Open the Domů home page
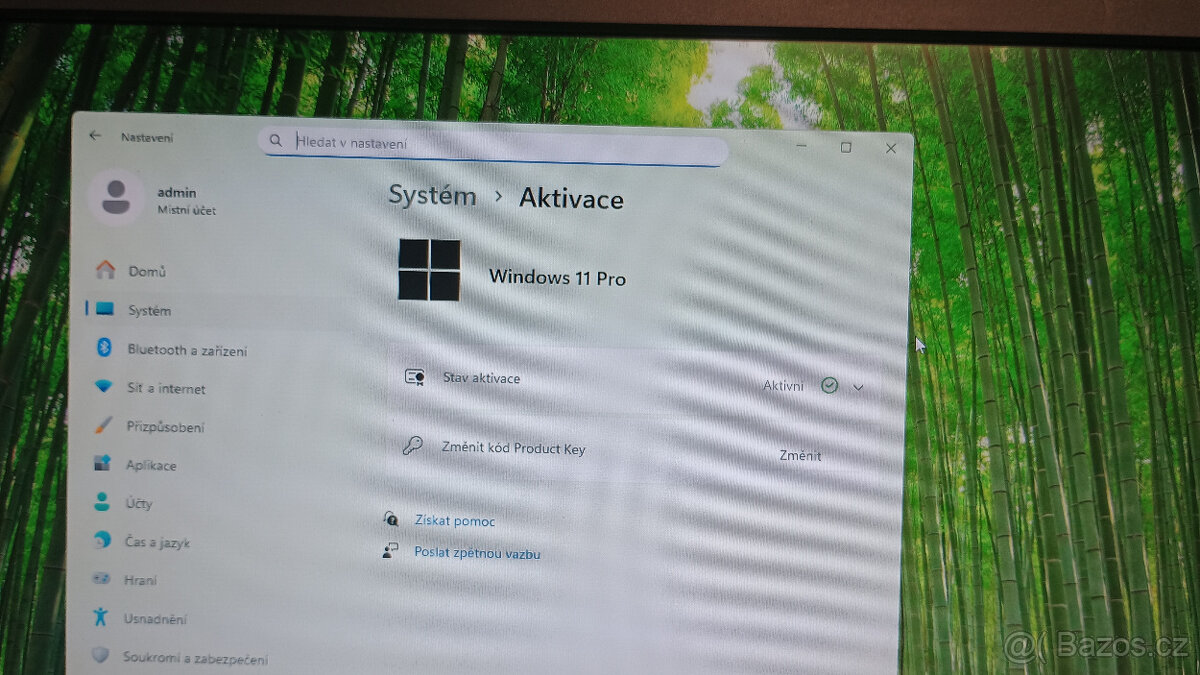Viewport: 1200px width, 675px height. (x=146, y=271)
